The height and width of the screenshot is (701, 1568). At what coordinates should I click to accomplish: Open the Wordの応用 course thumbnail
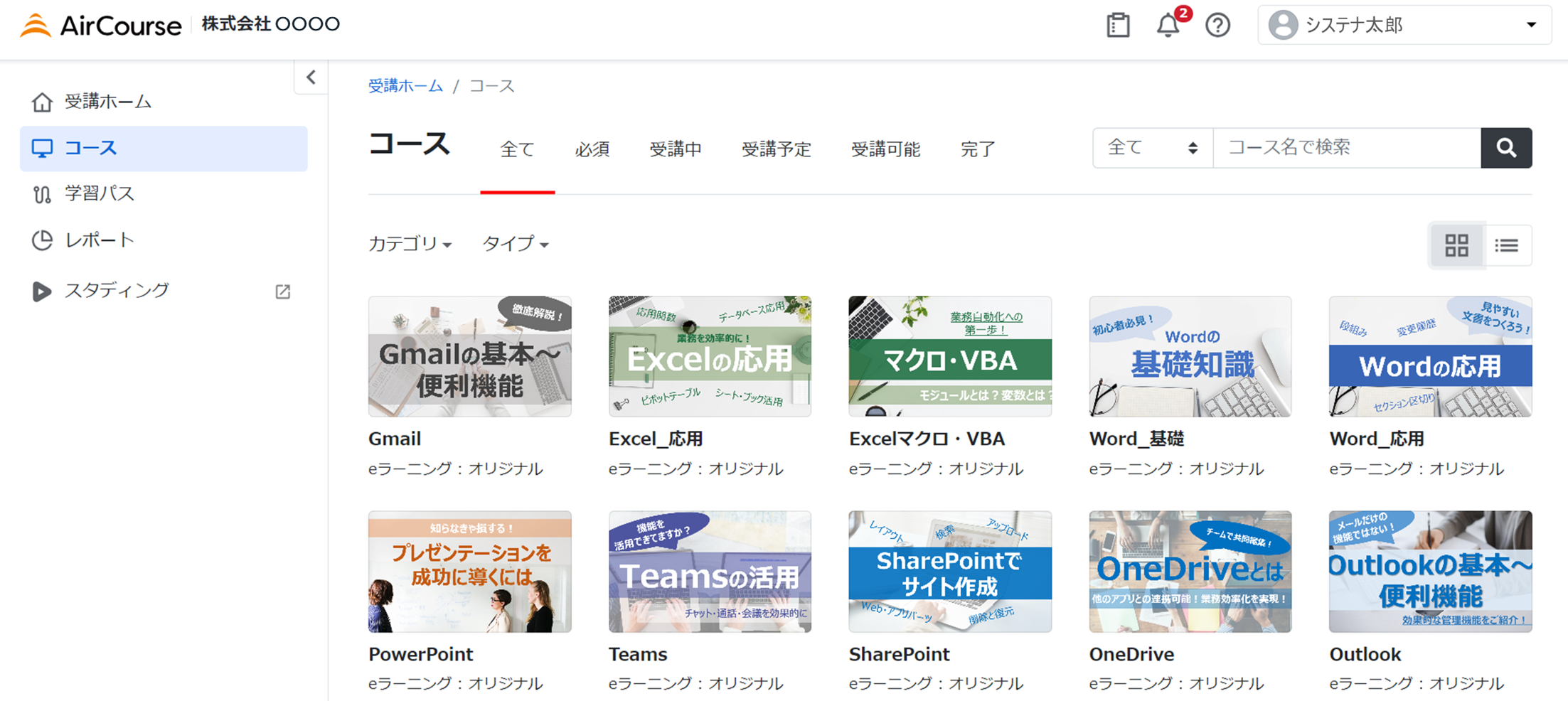1431,356
